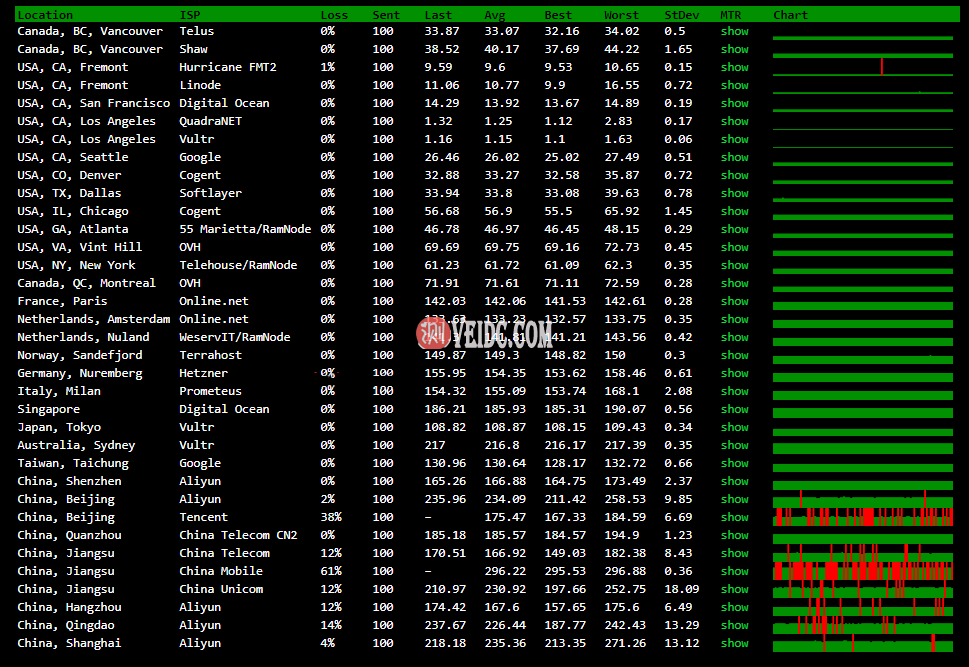This screenshot has width=969, height=667.
Task: Click the Location column header
Action: (45, 15)
